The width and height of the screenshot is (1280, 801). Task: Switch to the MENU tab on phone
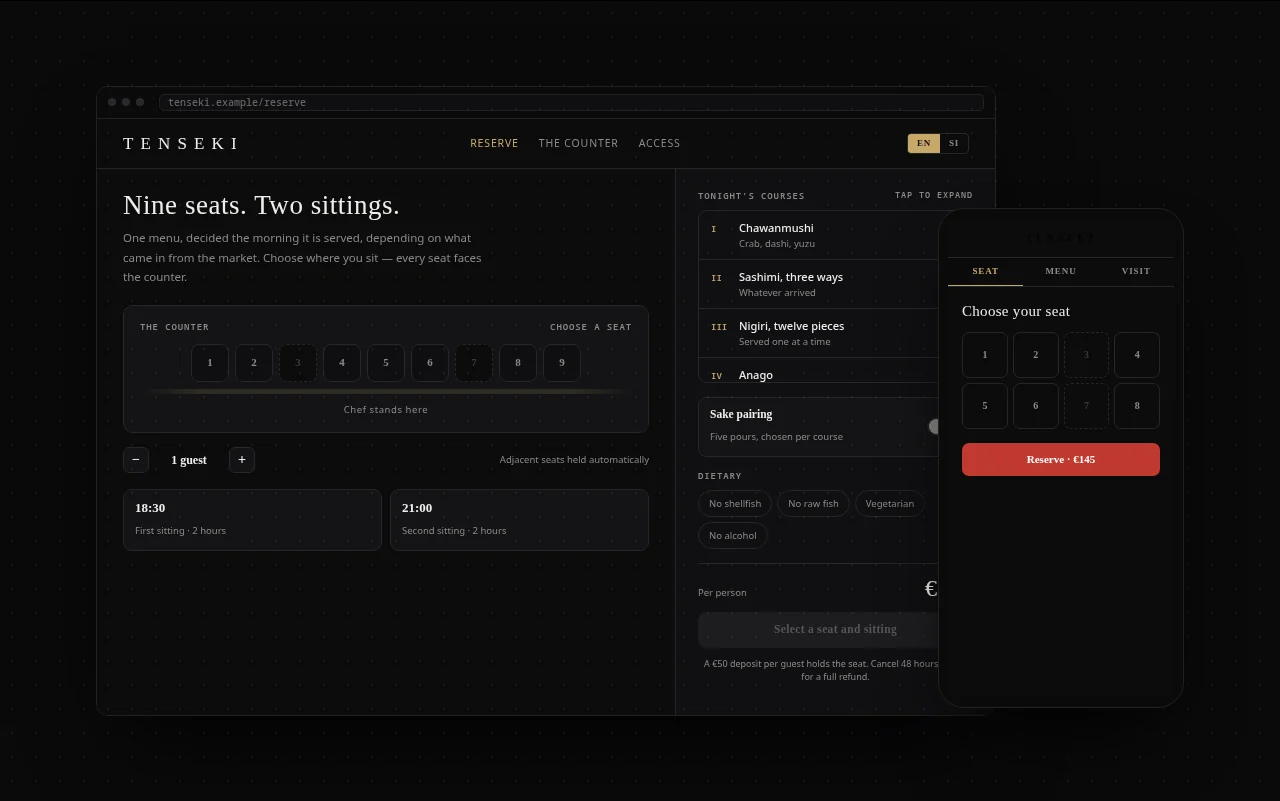[x=1061, y=271]
